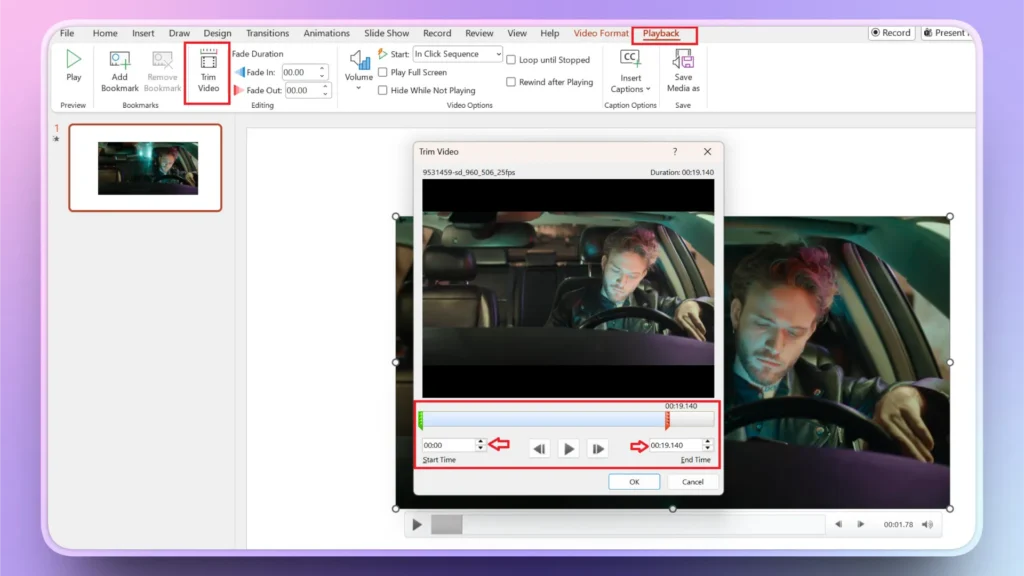Open Trim Video help question mark

pos(675,152)
